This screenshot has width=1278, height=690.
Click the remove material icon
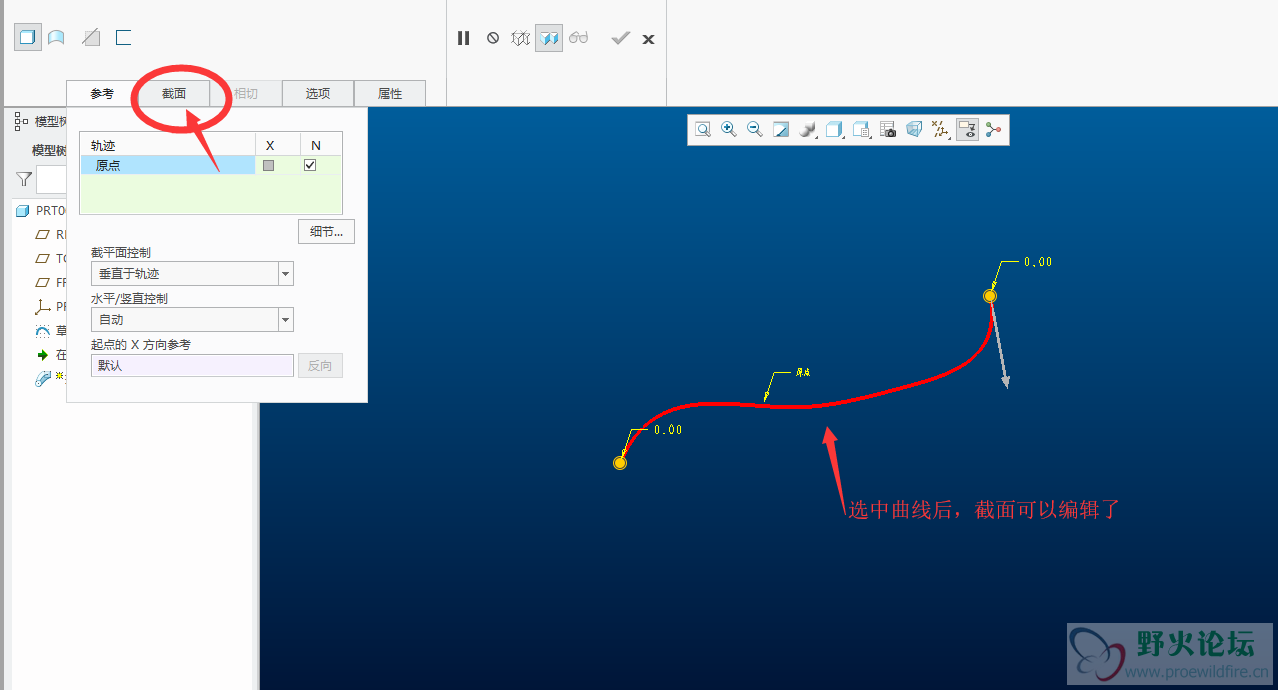pyautogui.click(x=91, y=38)
